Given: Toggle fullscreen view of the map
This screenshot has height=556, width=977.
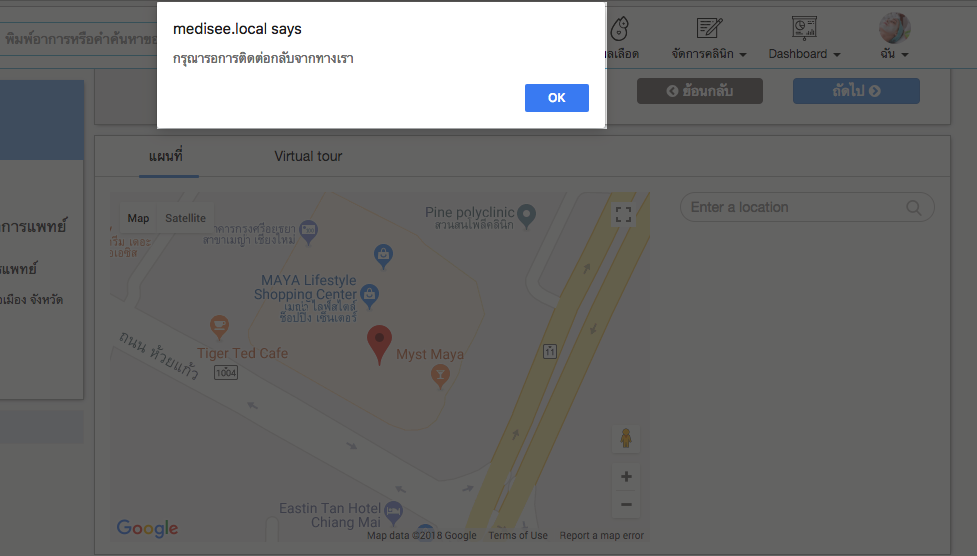Looking at the screenshot, I should tap(623, 214).
